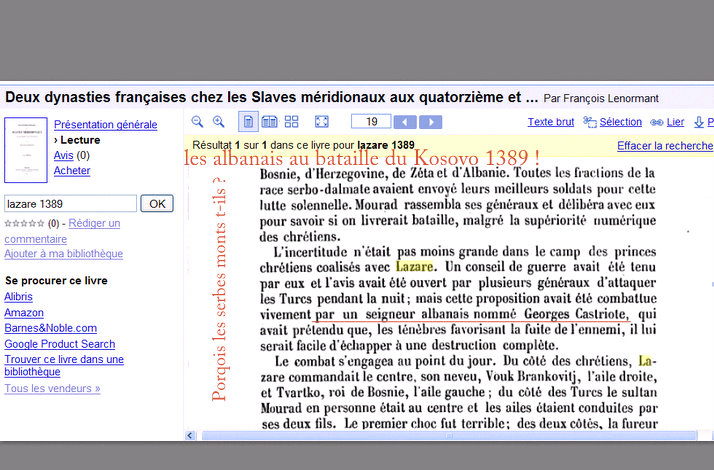Go to the next page arrow
Image resolution: width=714 pixels, height=470 pixels.
pos(431,122)
